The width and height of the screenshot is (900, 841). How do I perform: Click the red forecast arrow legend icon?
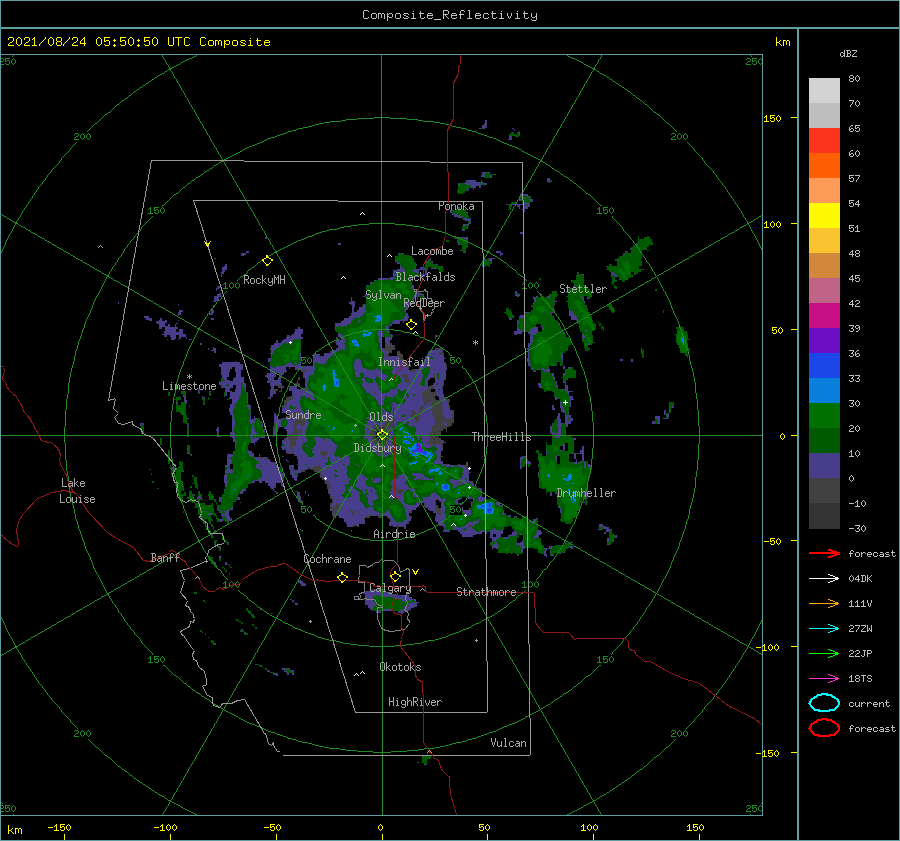(x=824, y=553)
